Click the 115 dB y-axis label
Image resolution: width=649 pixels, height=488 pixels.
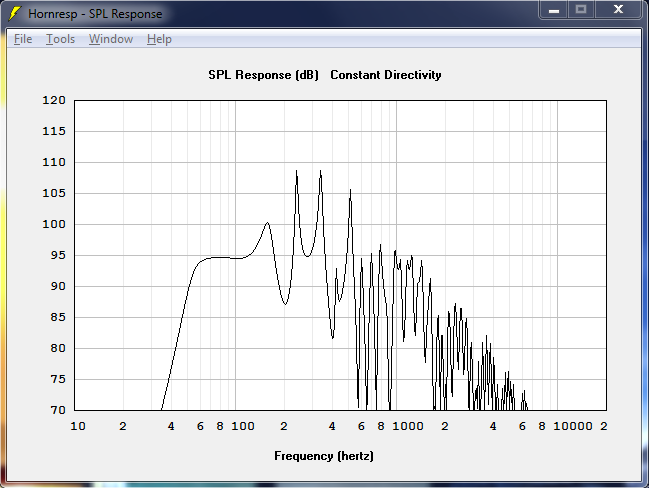coord(54,131)
